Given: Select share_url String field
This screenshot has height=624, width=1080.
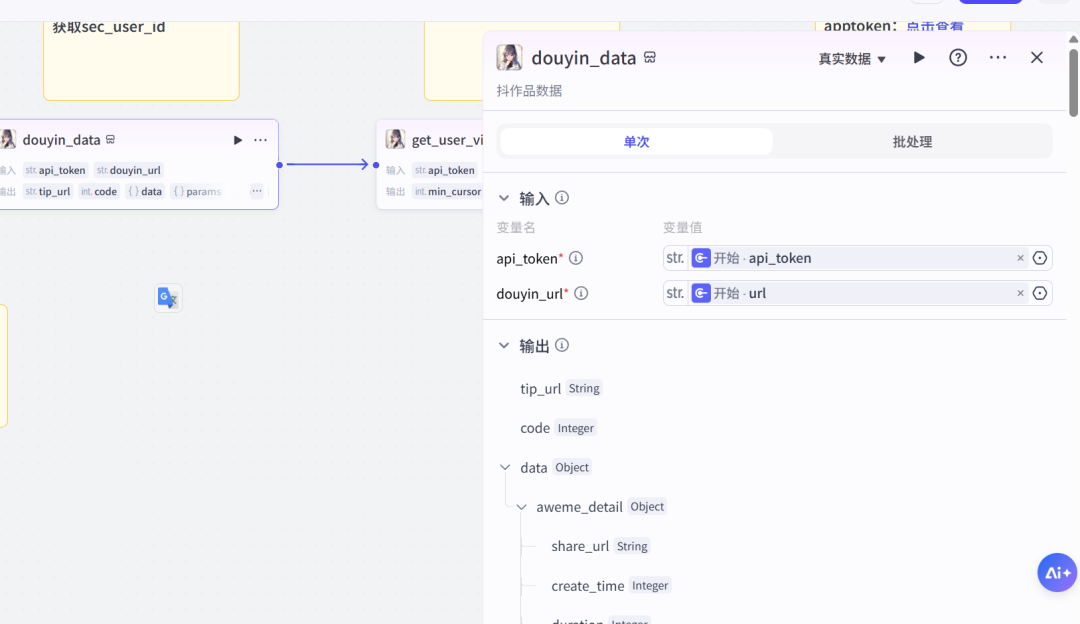Looking at the screenshot, I should [601, 546].
